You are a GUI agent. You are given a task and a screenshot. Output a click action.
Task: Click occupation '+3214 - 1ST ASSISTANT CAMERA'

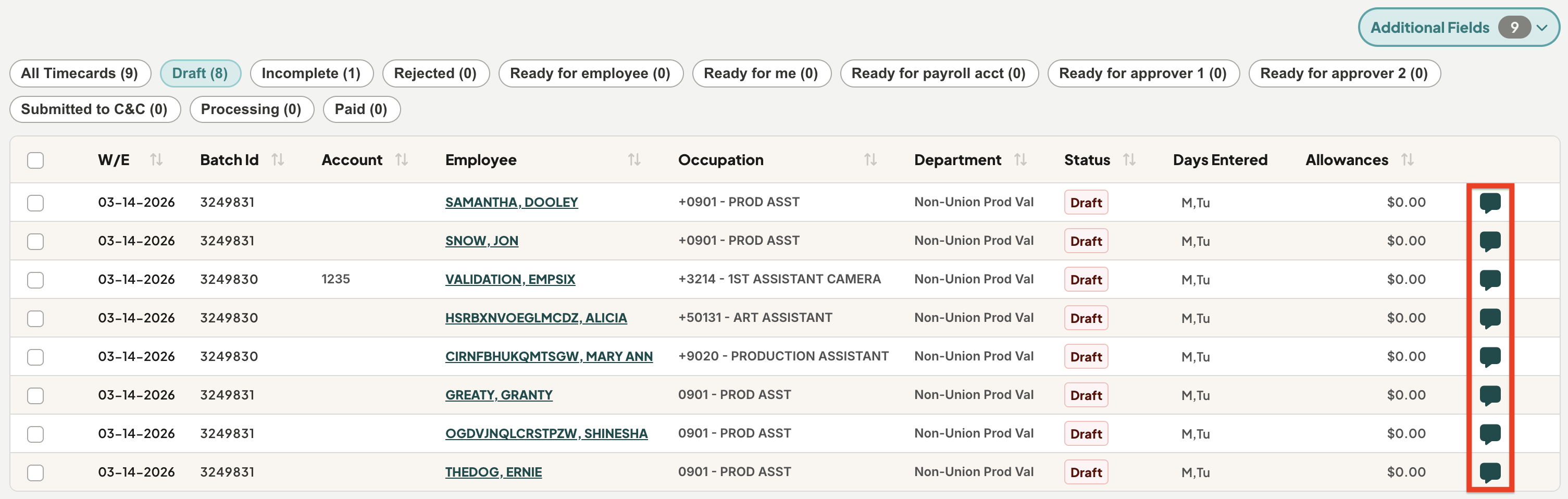click(x=779, y=279)
